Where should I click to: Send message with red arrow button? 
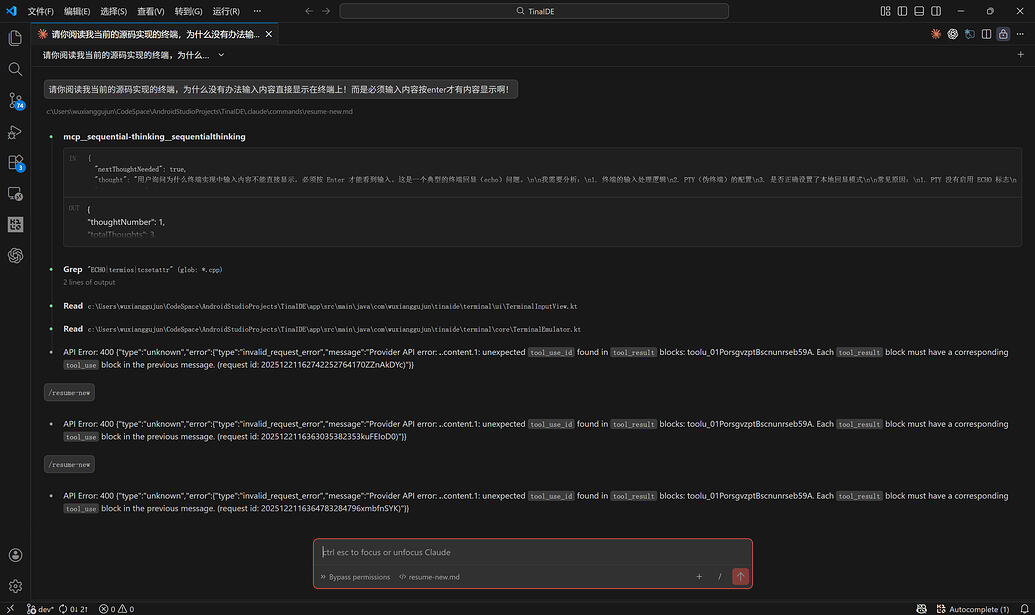pos(741,577)
